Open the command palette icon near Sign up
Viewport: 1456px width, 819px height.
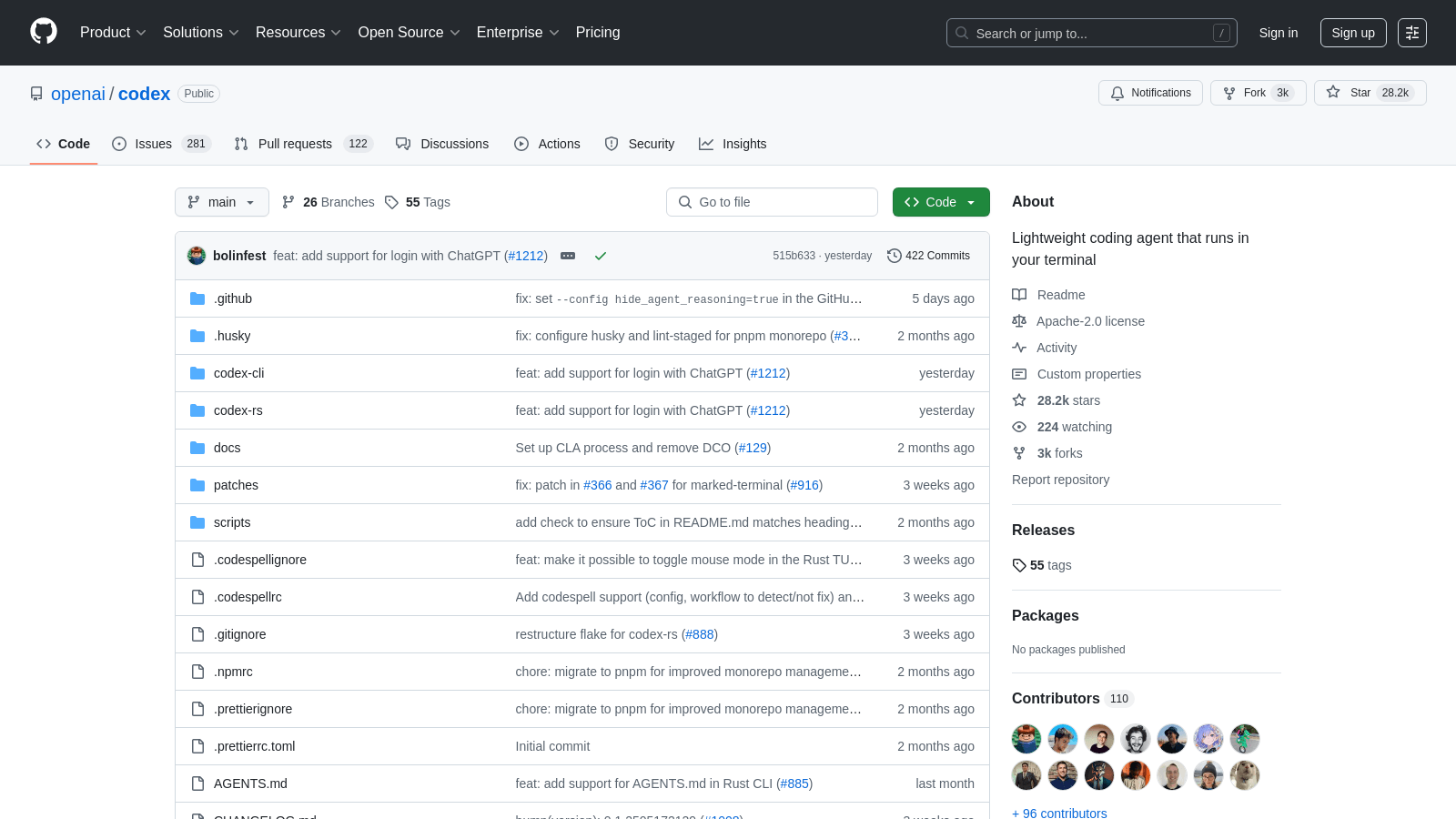coord(1412,33)
